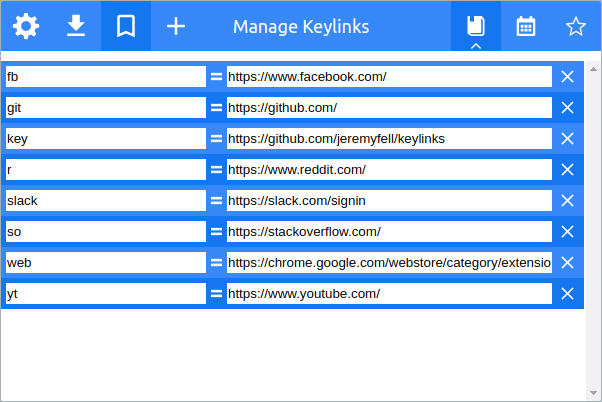This screenshot has width=602, height=402.
Task: Remove the slack keylink
Action: point(567,201)
